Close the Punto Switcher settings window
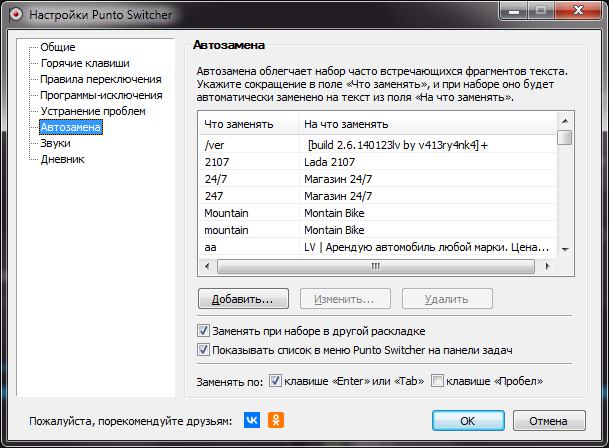 (x=579, y=10)
